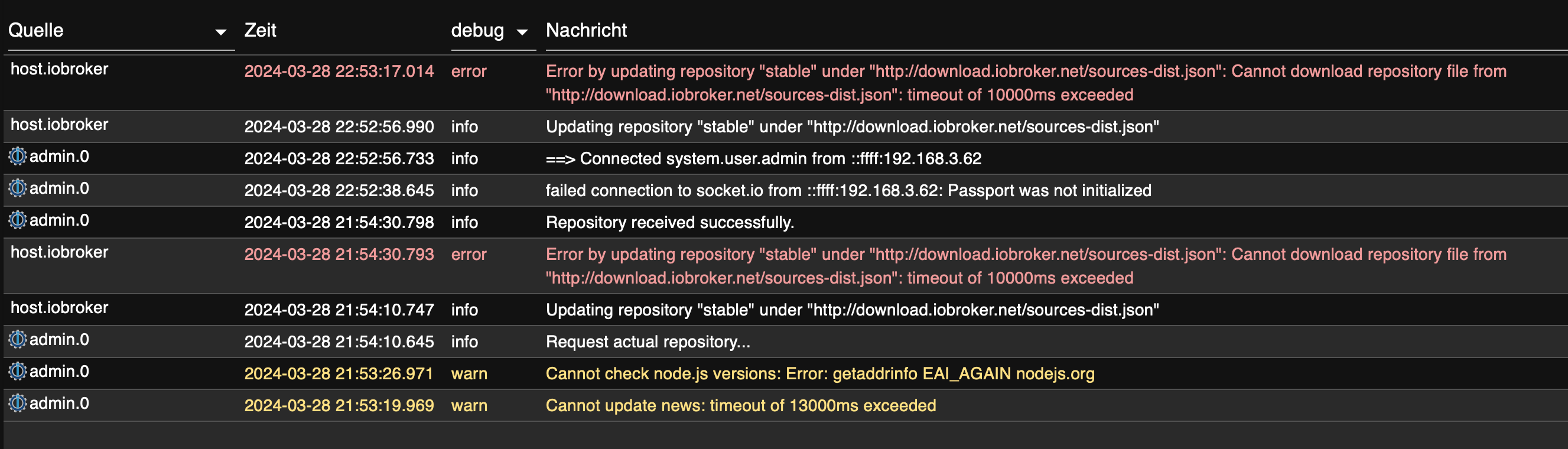Click admin.0 icon on failed socket.io connection row
This screenshot has width=1568, height=449.
(18, 188)
